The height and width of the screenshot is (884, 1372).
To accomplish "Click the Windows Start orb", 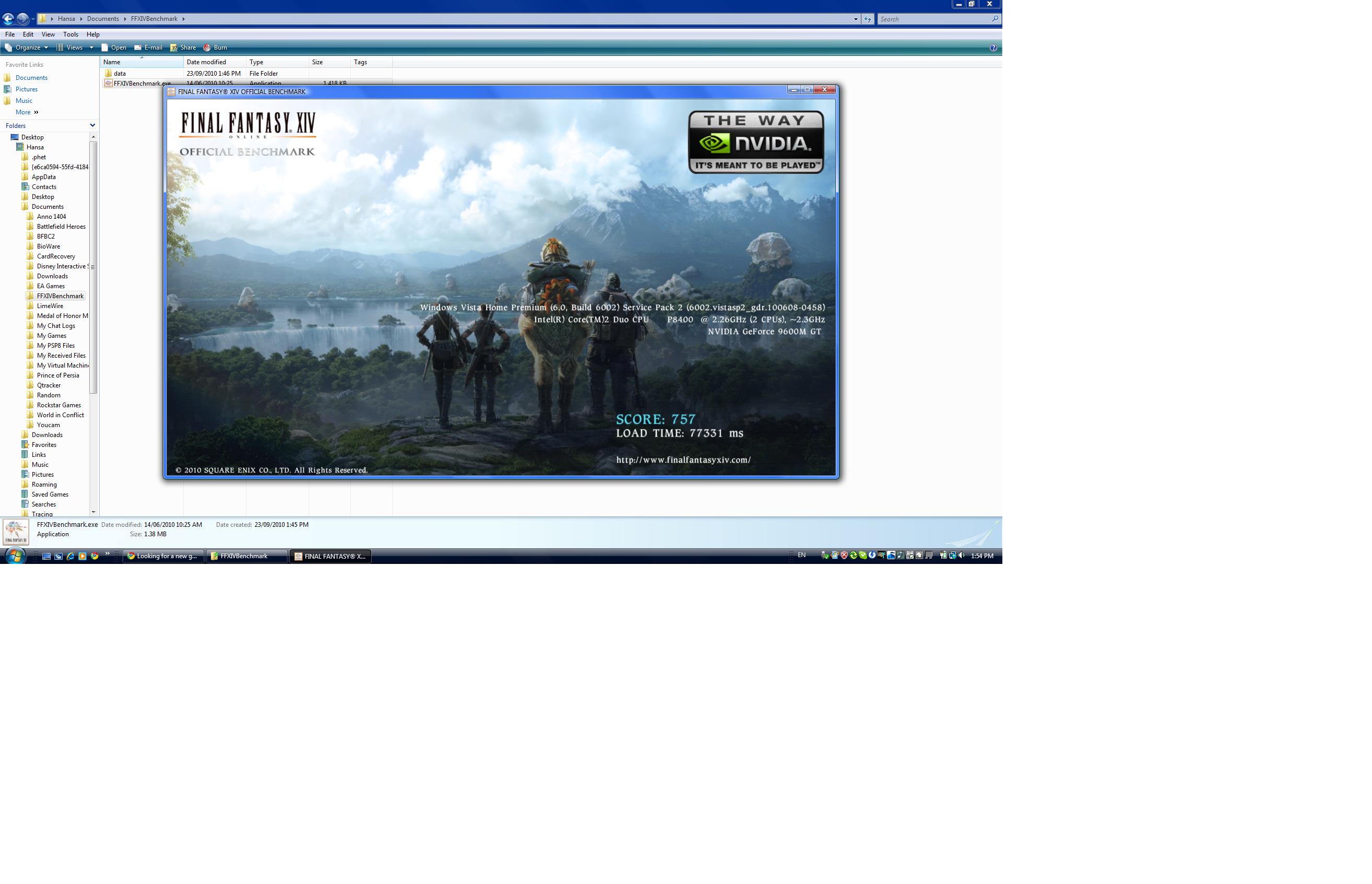I will pos(15,556).
